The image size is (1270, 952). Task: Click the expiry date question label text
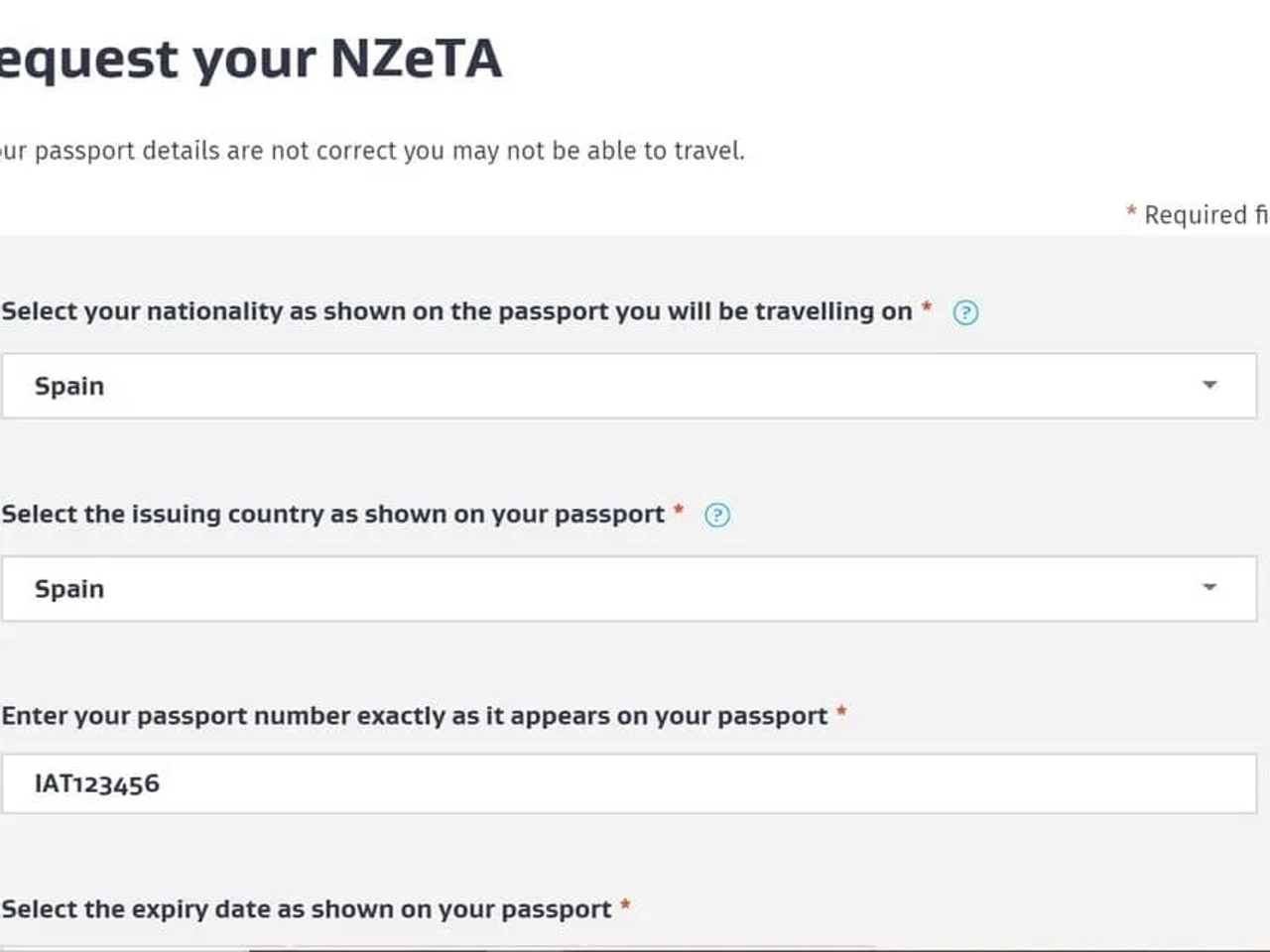[x=306, y=908]
